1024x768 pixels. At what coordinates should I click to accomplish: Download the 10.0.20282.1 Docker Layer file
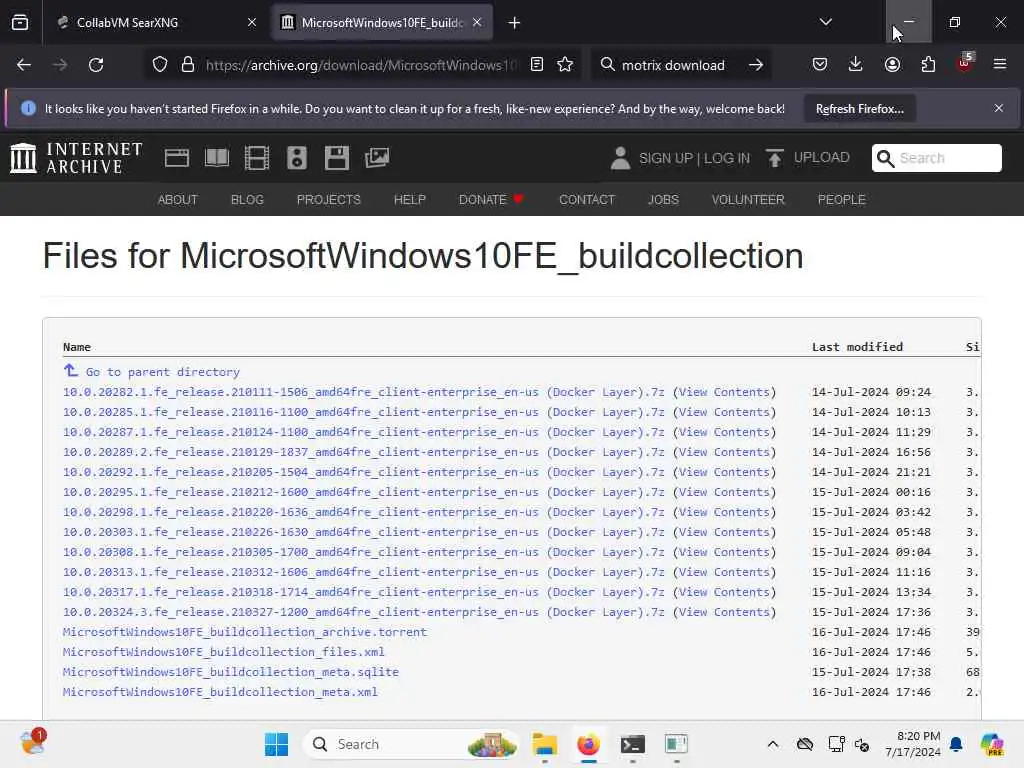coord(363,392)
